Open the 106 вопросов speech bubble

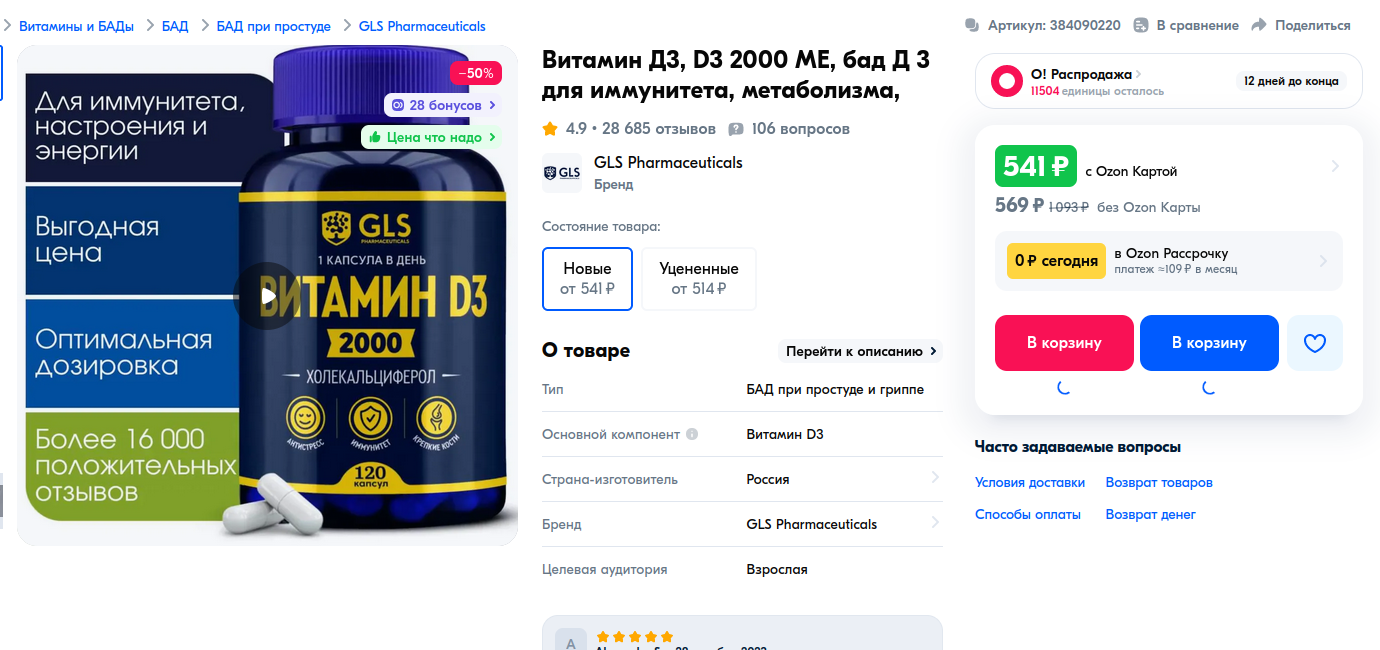(x=736, y=129)
